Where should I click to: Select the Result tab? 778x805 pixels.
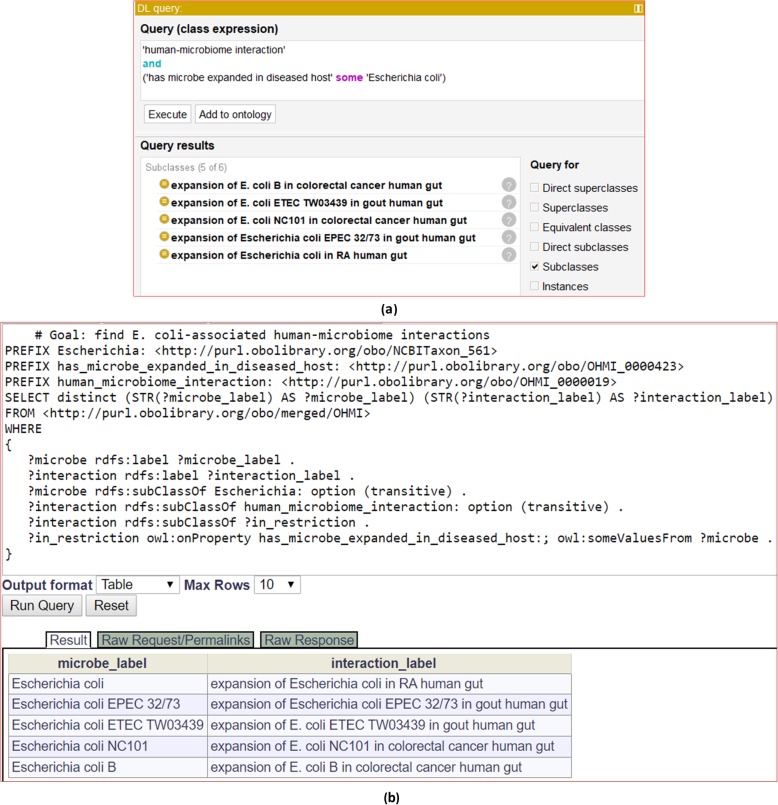[x=68, y=640]
